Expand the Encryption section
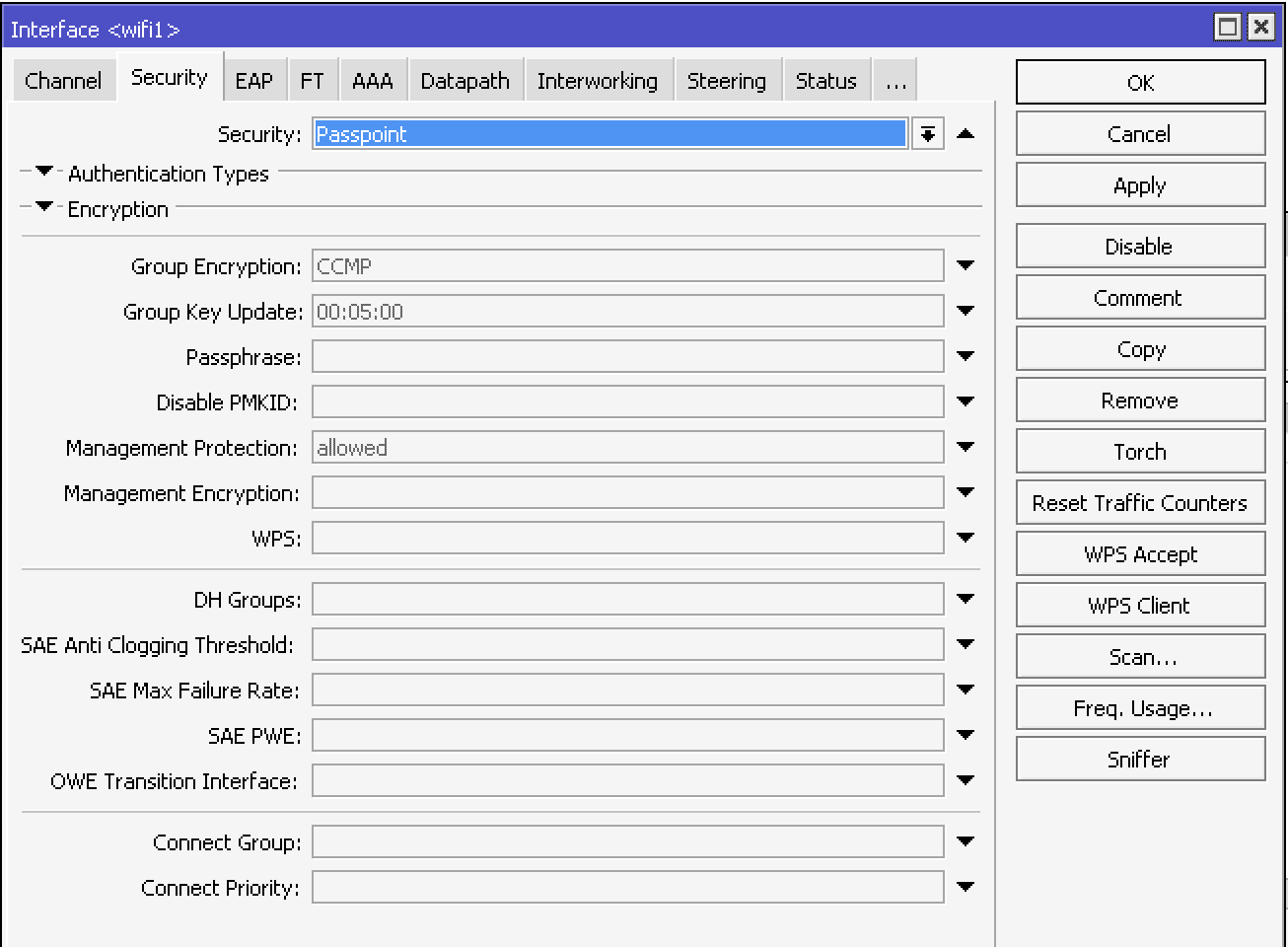This screenshot has width=1288, height=947. pos(43,207)
